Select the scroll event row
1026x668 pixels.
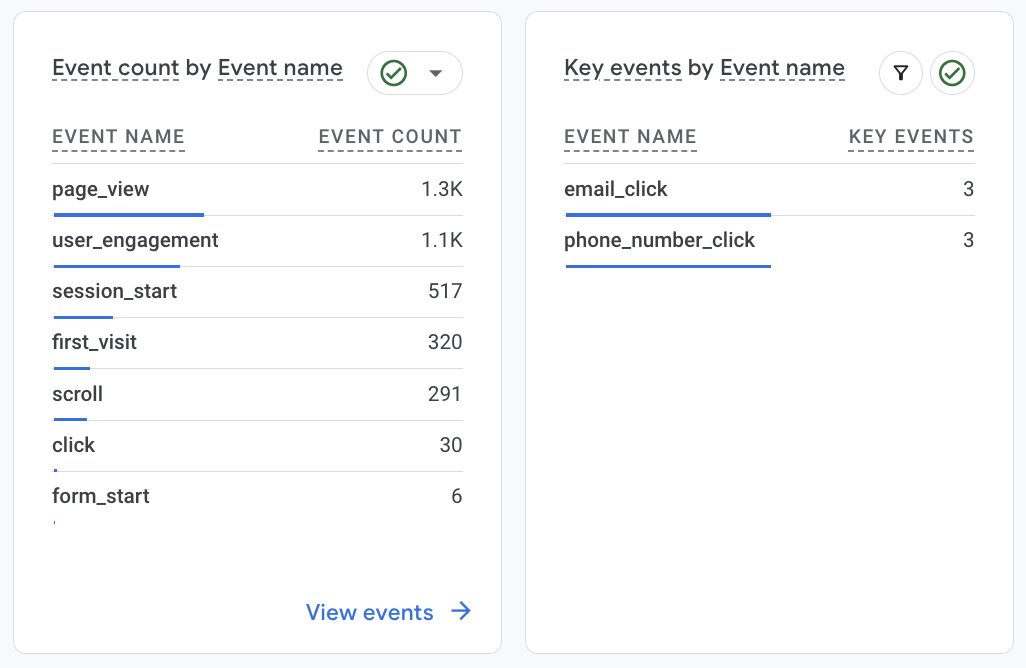(x=78, y=394)
